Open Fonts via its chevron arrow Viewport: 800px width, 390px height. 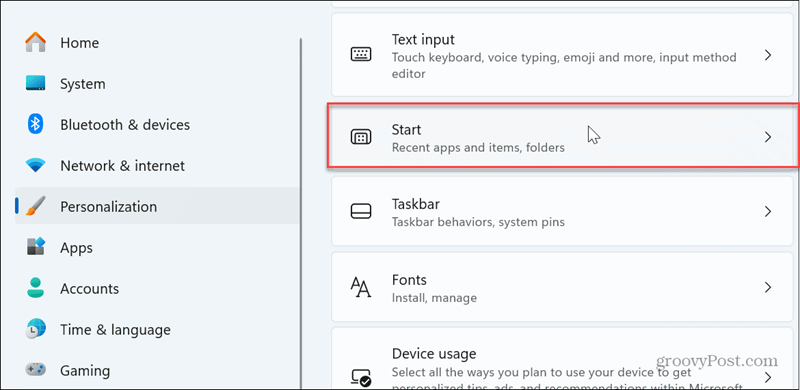tap(768, 287)
